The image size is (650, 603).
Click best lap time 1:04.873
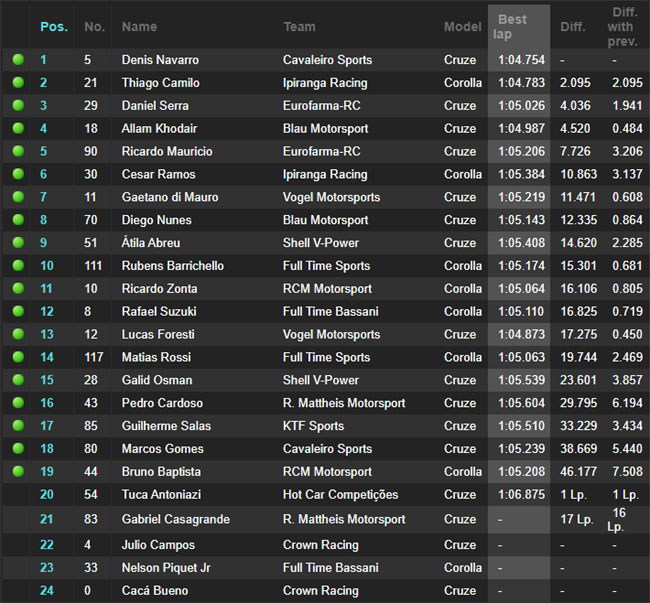[x=521, y=334]
